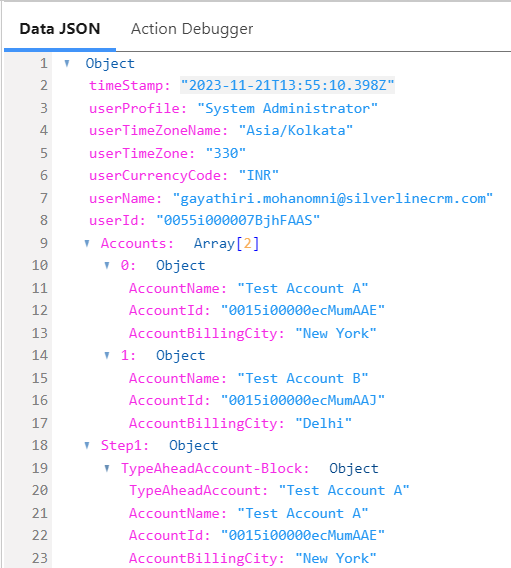Screen dimensions: 511x568
Task: Click the Array[2] type label
Action: click(226, 243)
